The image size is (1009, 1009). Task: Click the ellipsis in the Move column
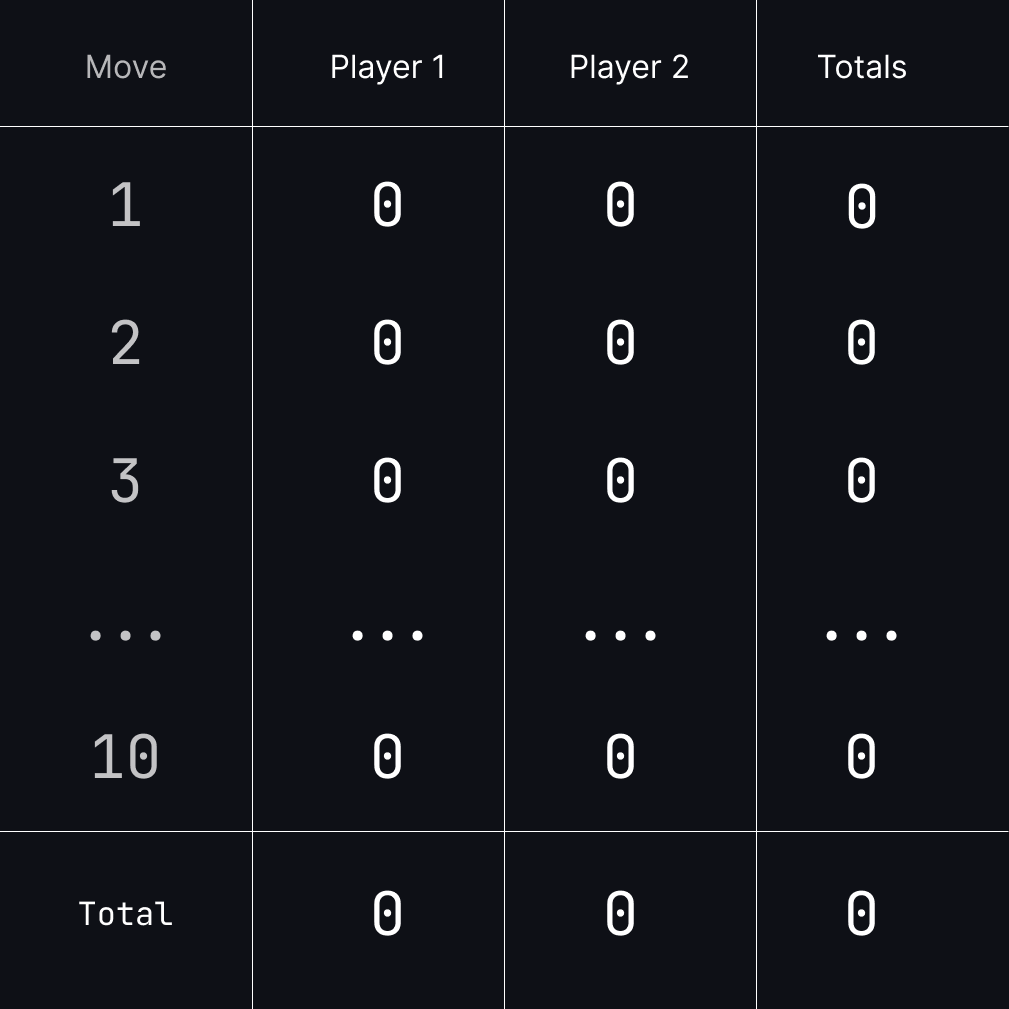tap(126, 635)
